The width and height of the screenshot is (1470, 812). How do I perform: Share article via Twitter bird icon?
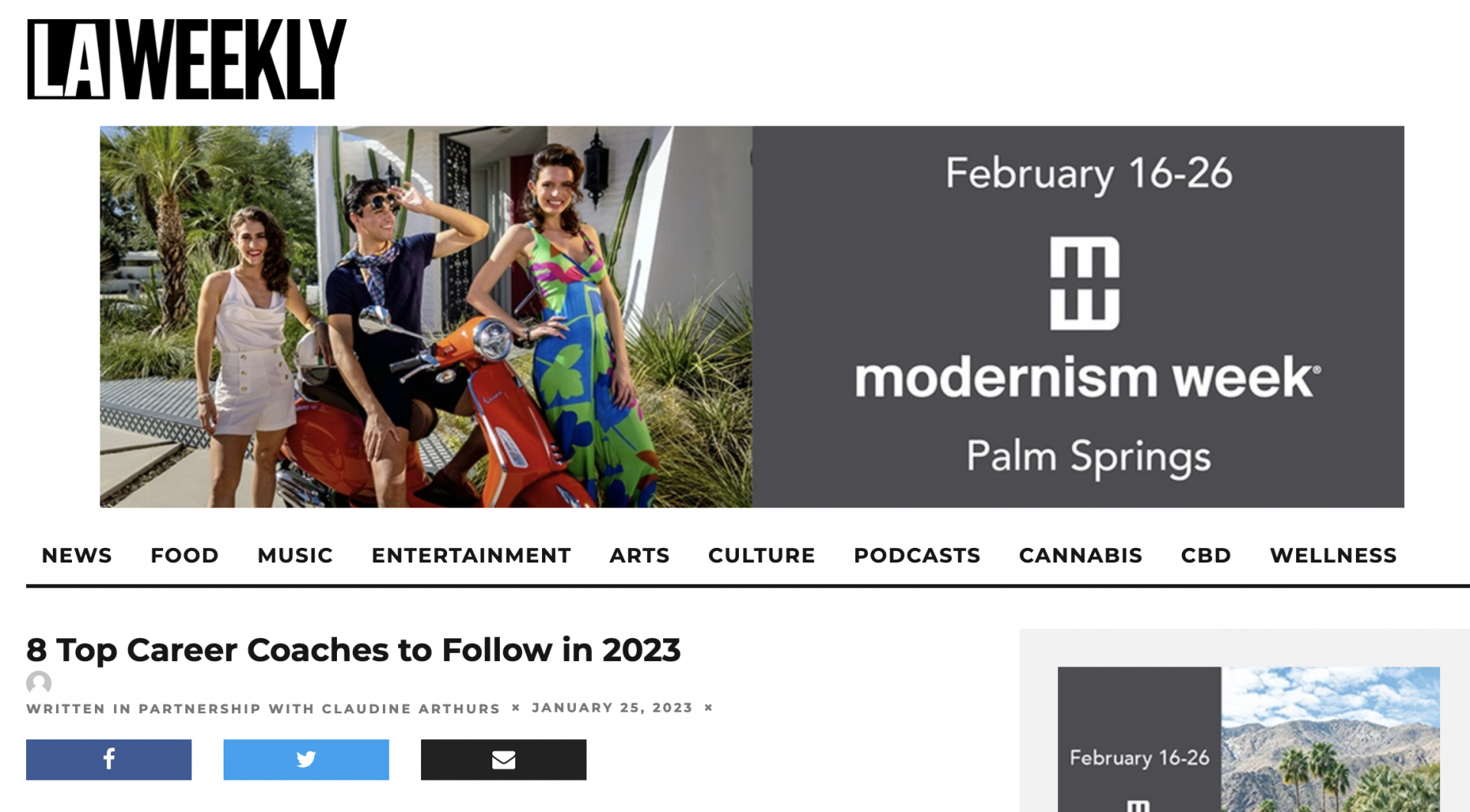click(306, 759)
